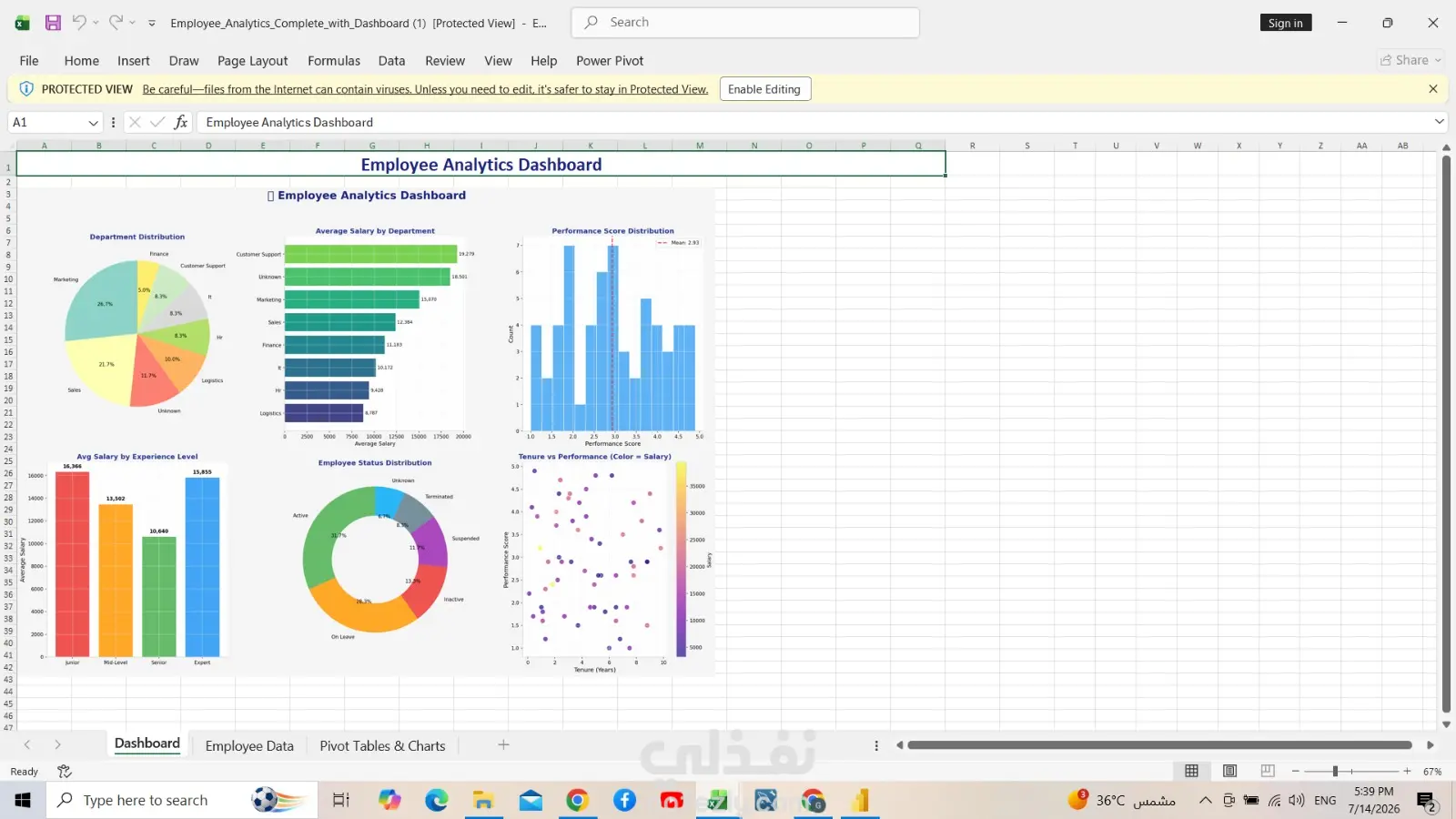Open Microsoft Edge from the taskbar
Image resolution: width=1456 pixels, height=819 pixels.
click(x=437, y=800)
